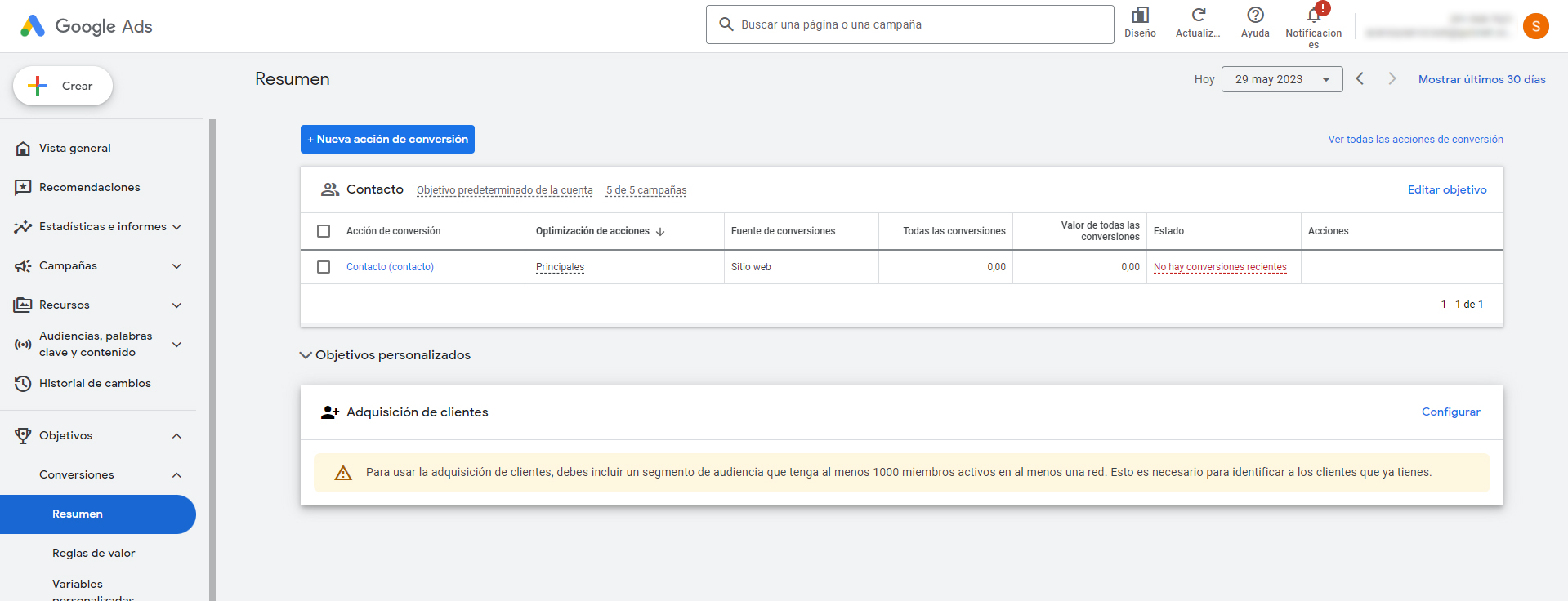Viewport: 1568px width, 601px height.
Task: Go to previous date range arrow
Action: 1360,78
